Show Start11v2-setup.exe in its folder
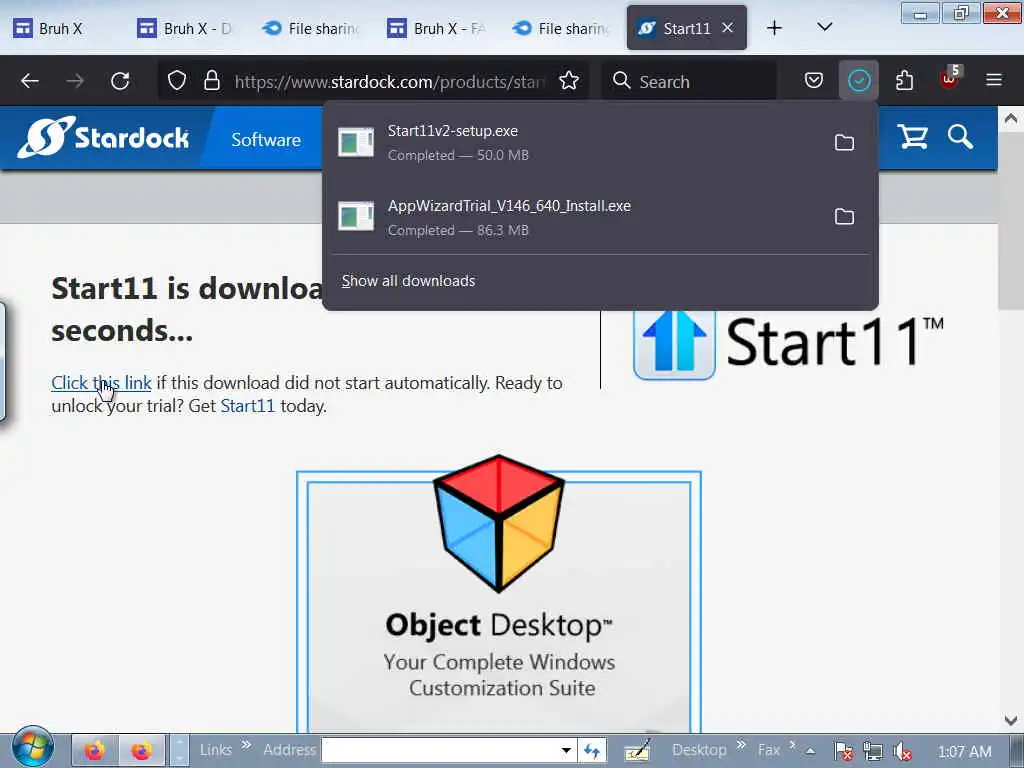The width and height of the screenshot is (1024, 768). pos(844,142)
